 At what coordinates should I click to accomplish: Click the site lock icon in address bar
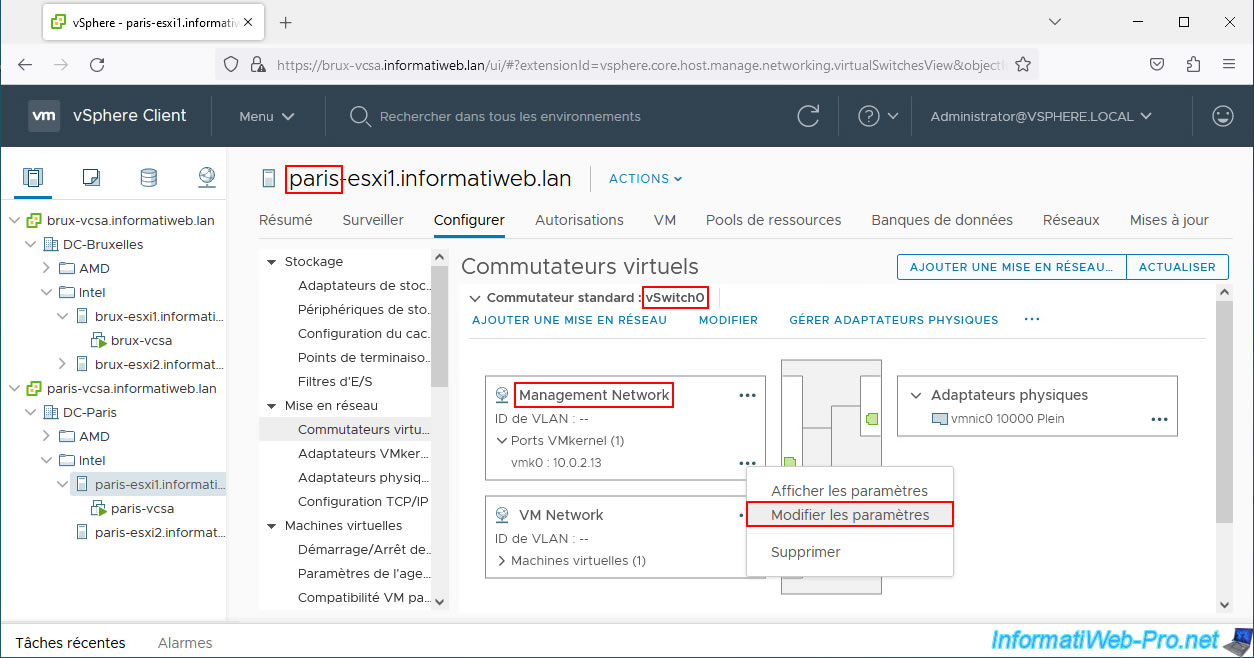click(x=257, y=64)
